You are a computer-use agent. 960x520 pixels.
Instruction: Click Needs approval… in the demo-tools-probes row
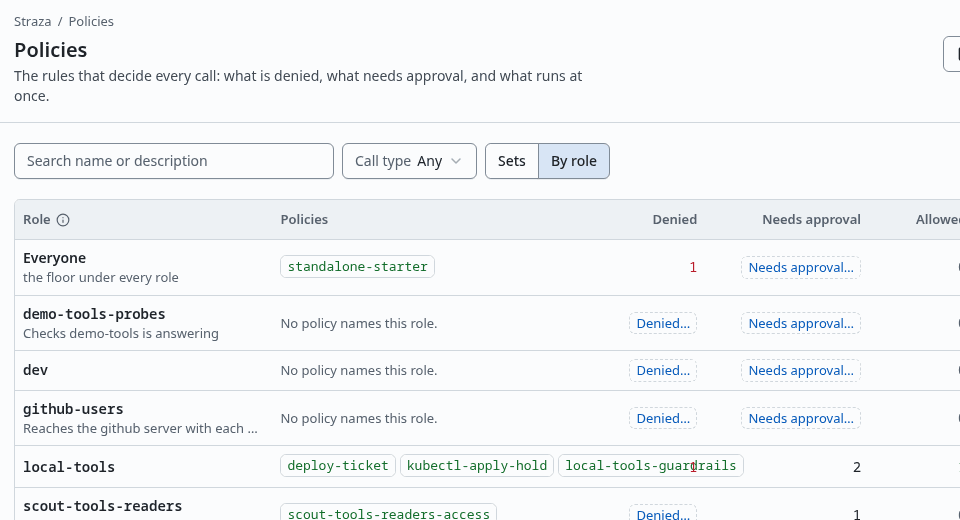pyautogui.click(x=801, y=323)
